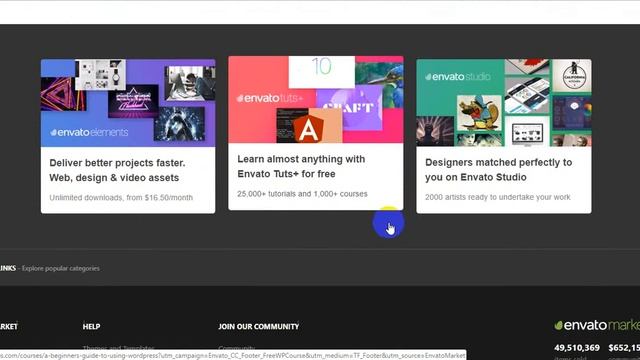Click the HELP footer heading
Image resolution: width=640 pixels, height=360 pixels.
tap(91, 327)
